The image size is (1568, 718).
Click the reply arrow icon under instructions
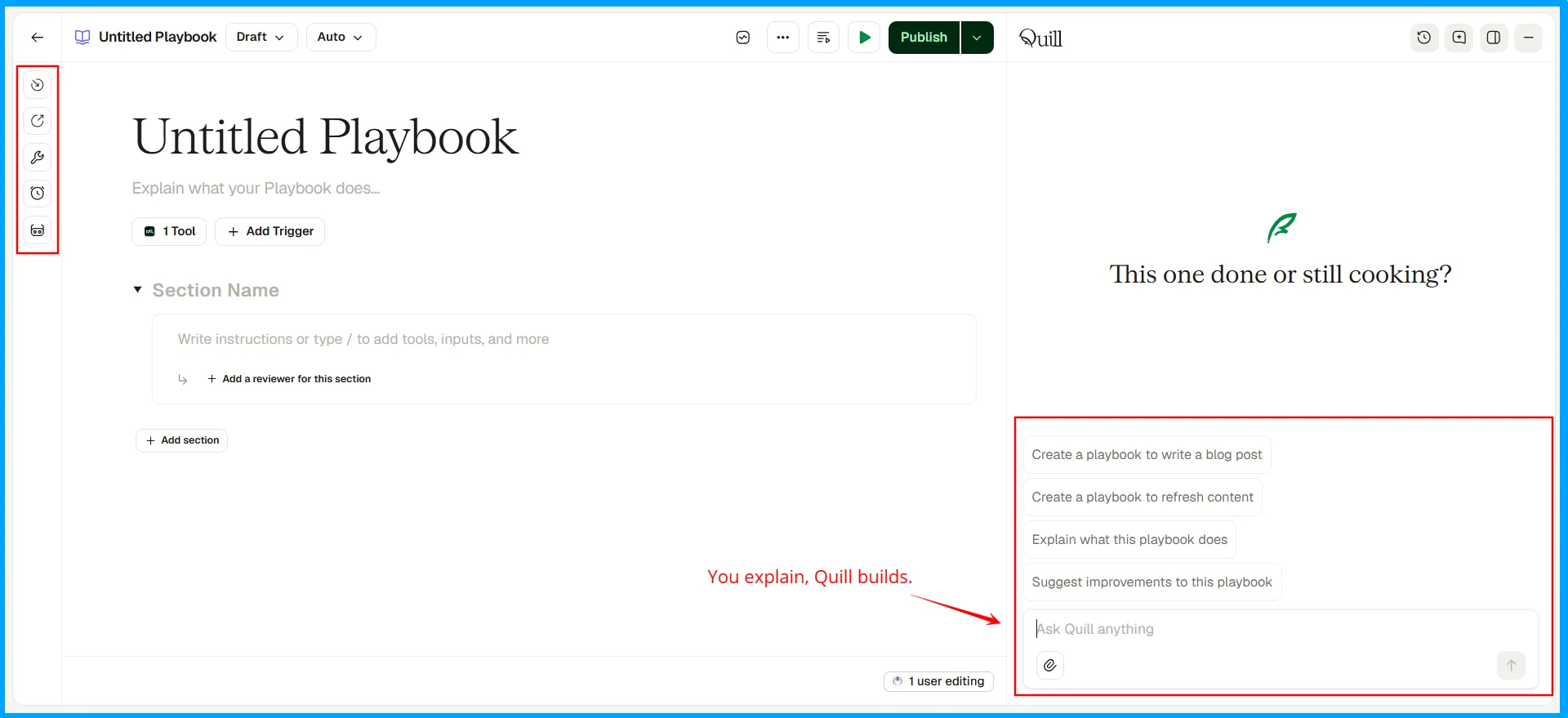click(x=183, y=379)
